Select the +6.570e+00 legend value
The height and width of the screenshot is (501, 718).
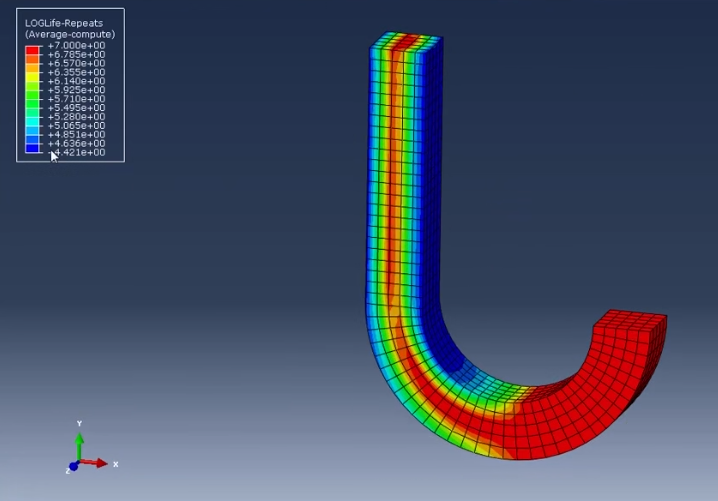pyautogui.click(x=76, y=63)
